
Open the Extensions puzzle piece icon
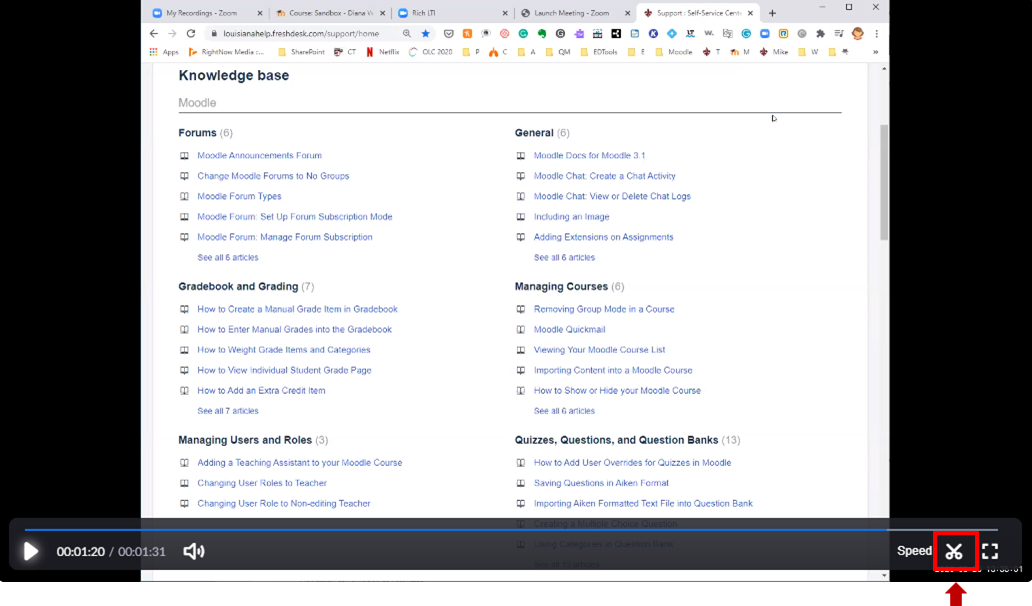tap(820, 34)
